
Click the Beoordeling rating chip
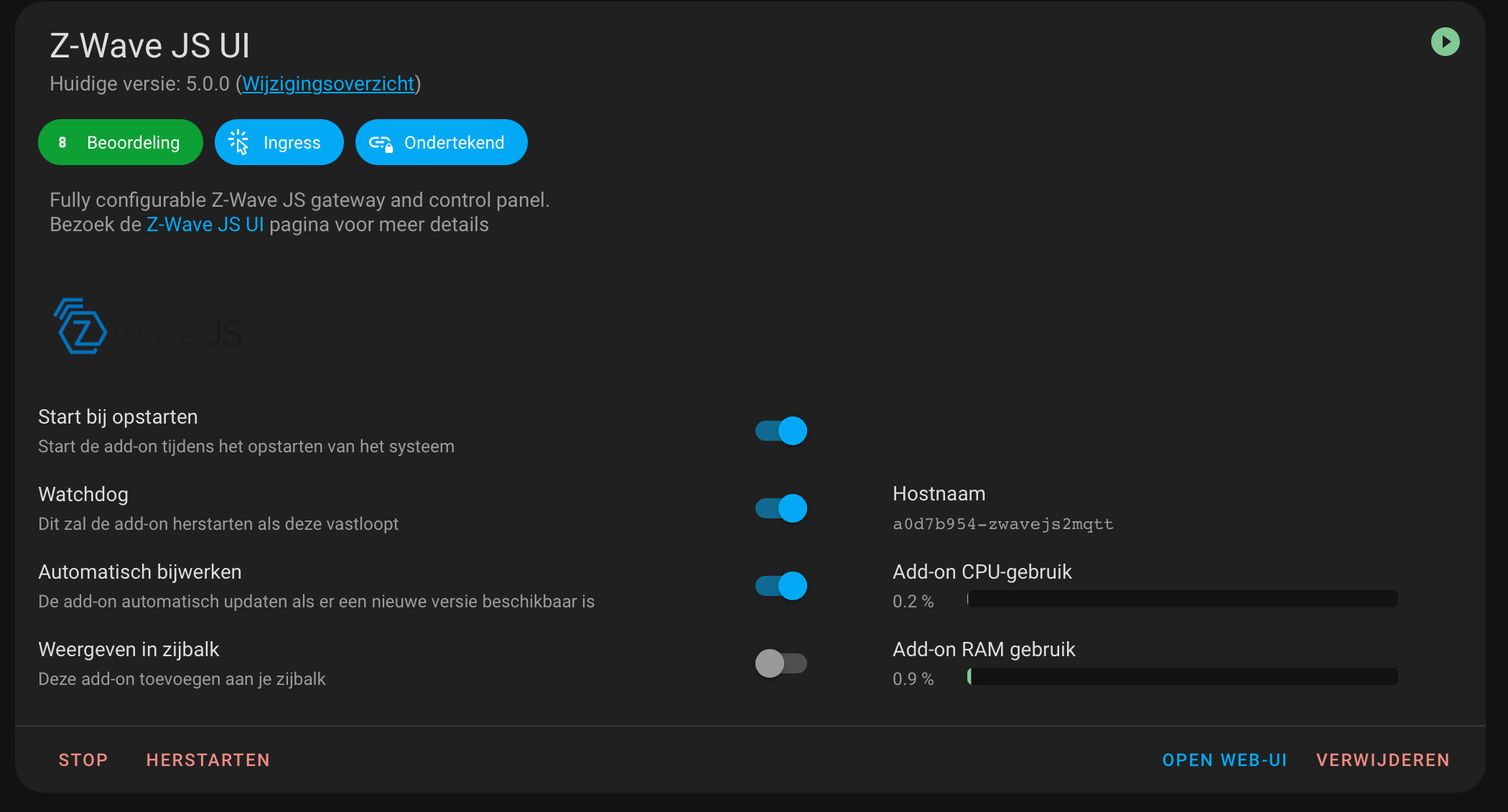(133, 143)
